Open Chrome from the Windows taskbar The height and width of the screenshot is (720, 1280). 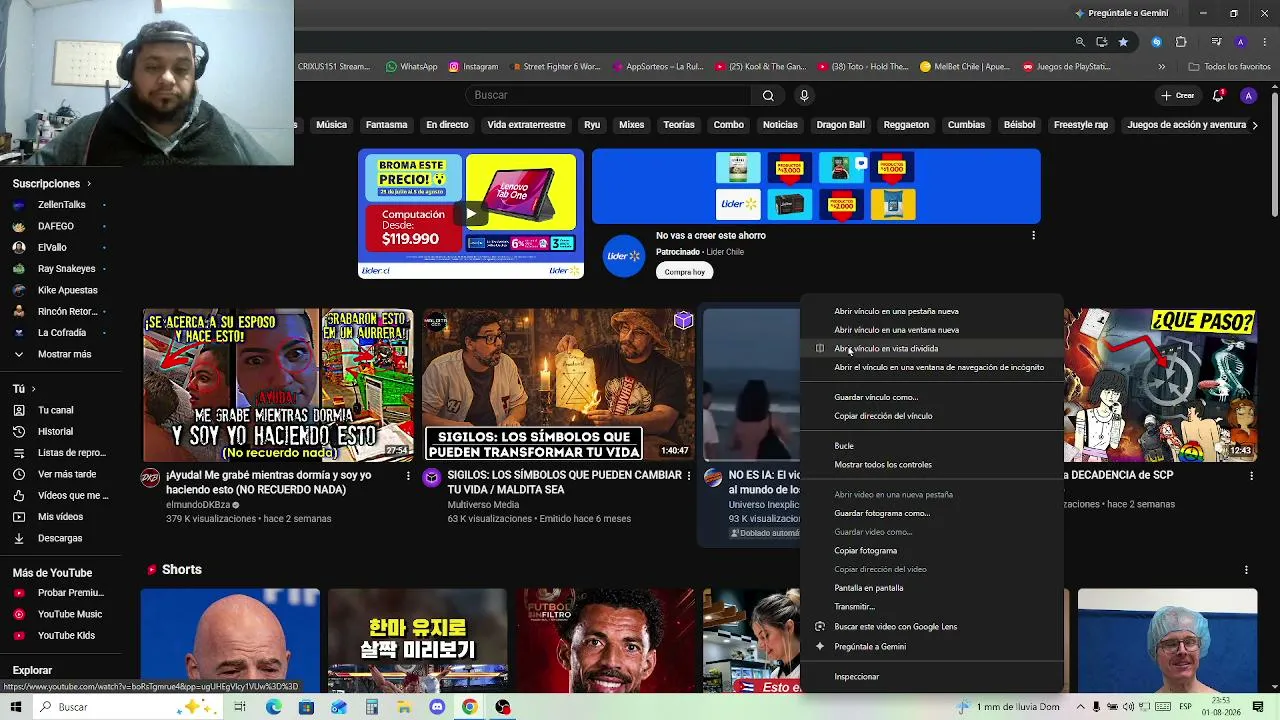(469, 707)
